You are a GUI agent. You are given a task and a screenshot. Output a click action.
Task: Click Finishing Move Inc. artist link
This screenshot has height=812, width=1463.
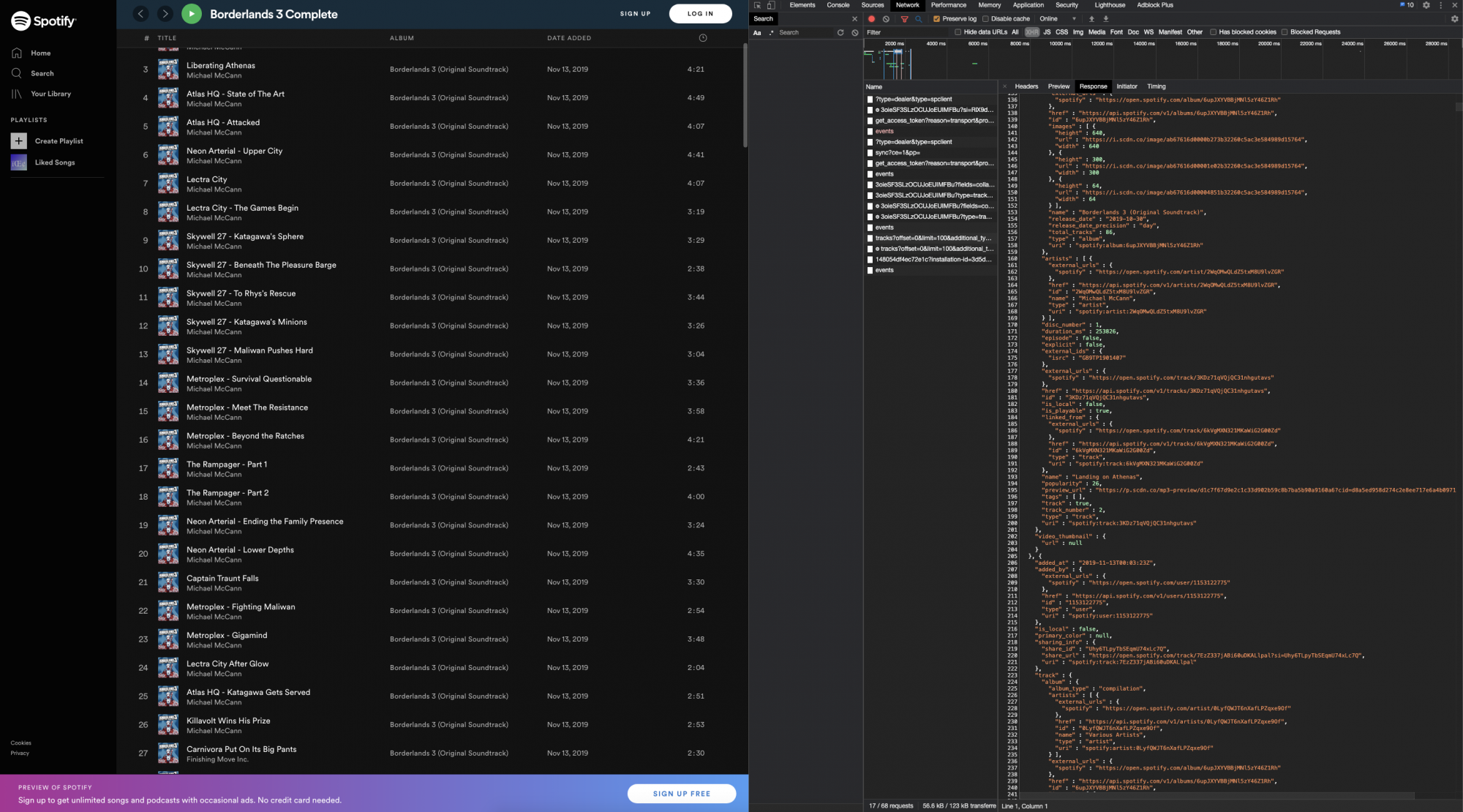click(x=217, y=759)
